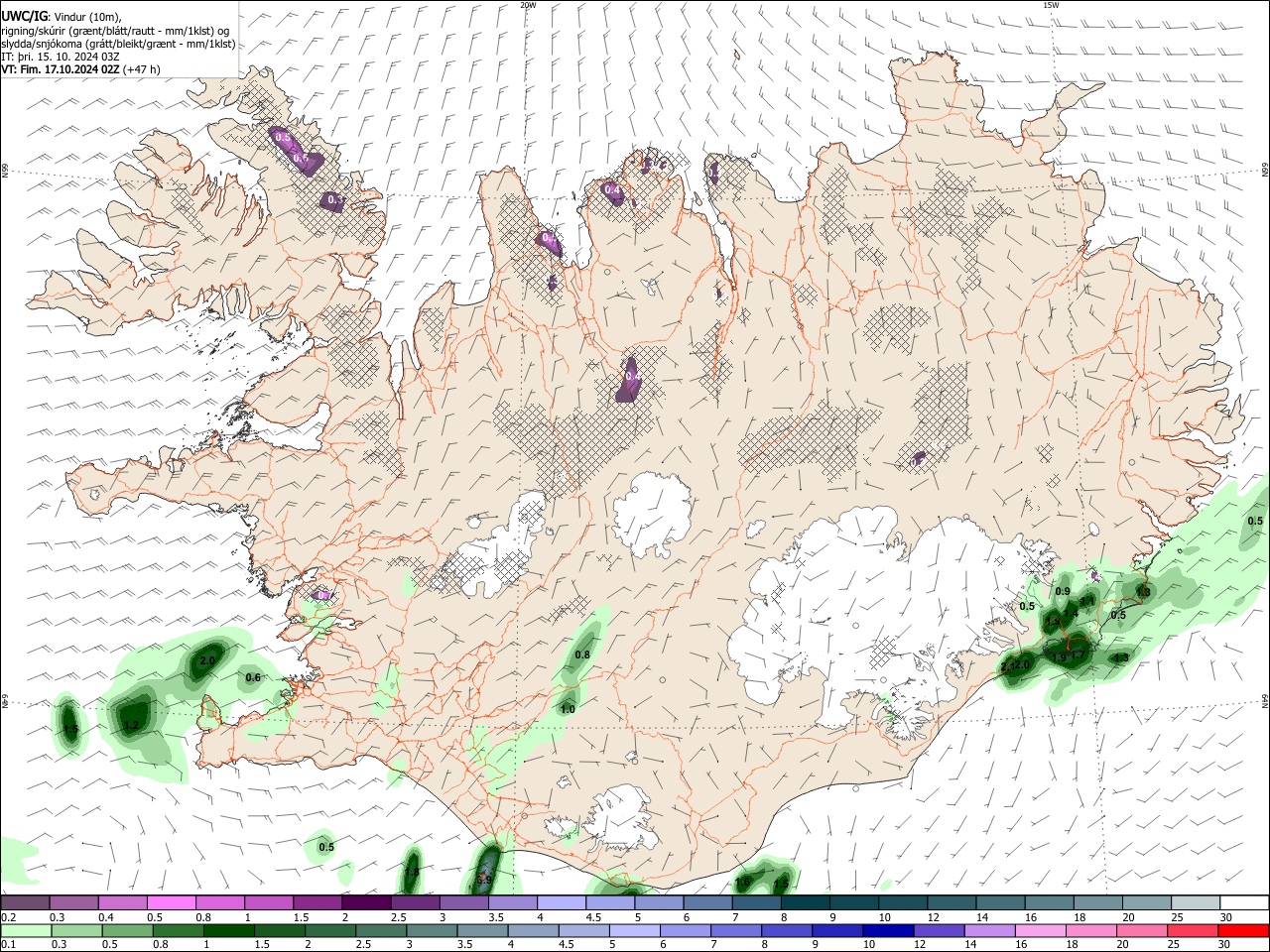1270x952 pixels.
Task: Click the '15W' longitude label
Action: pyautogui.click(x=1051, y=5)
